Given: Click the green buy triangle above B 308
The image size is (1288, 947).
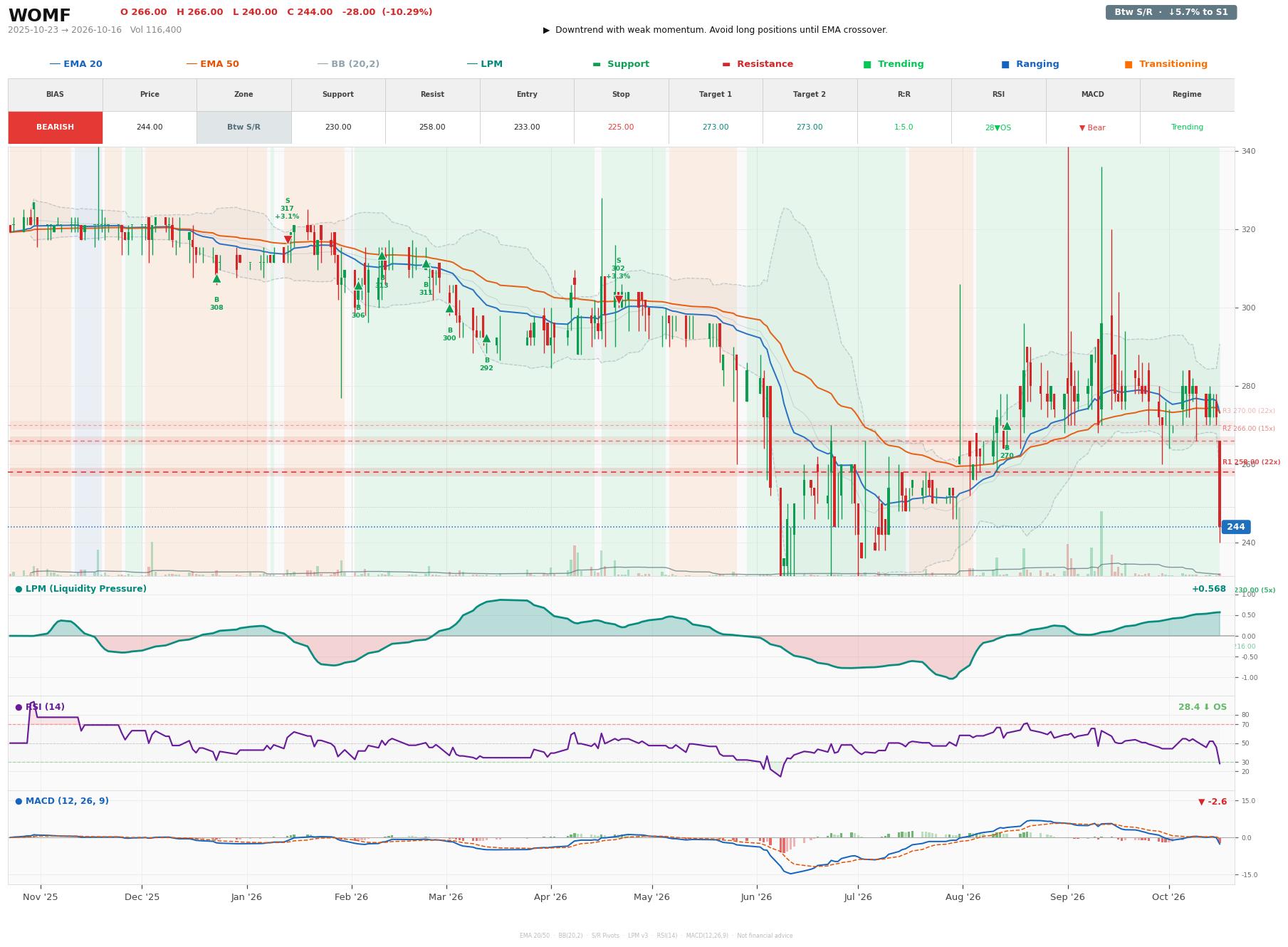Looking at the screenshot, I should [x=216, y=278].
